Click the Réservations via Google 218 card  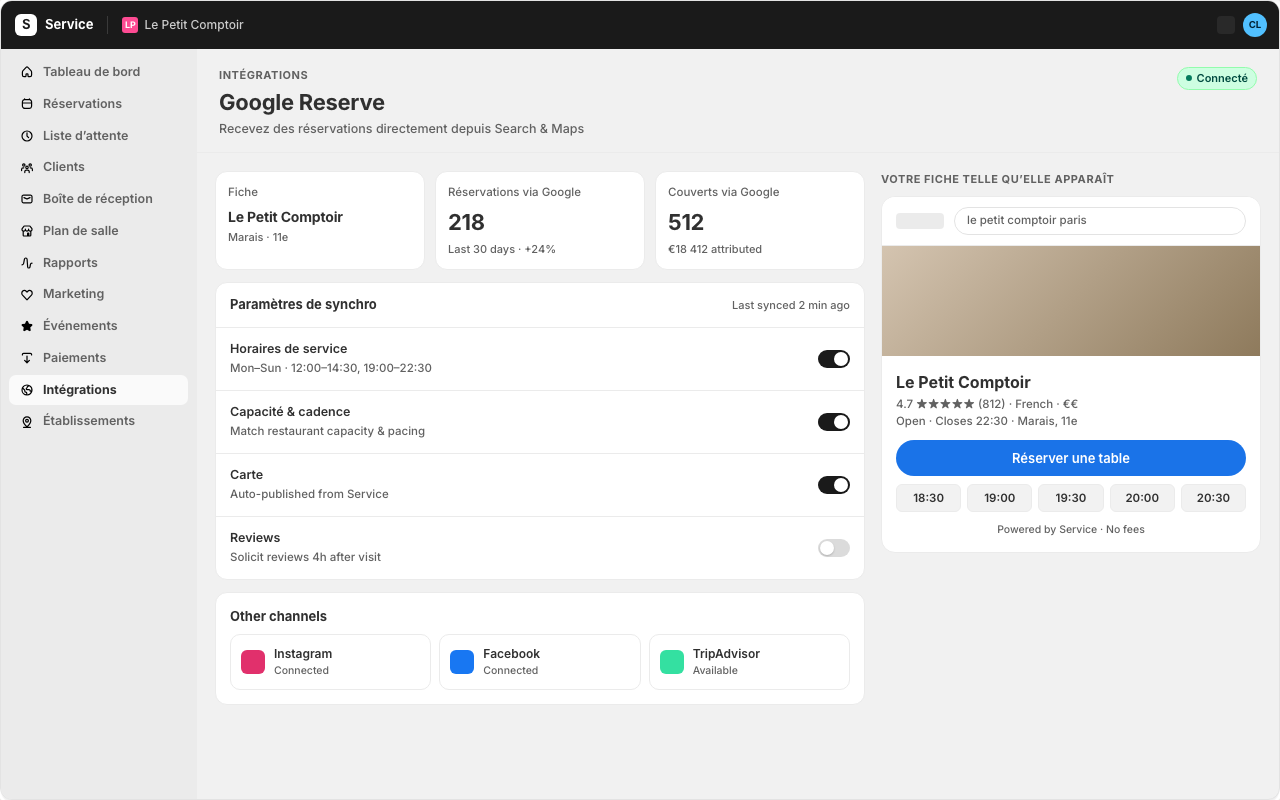(540, 220)
